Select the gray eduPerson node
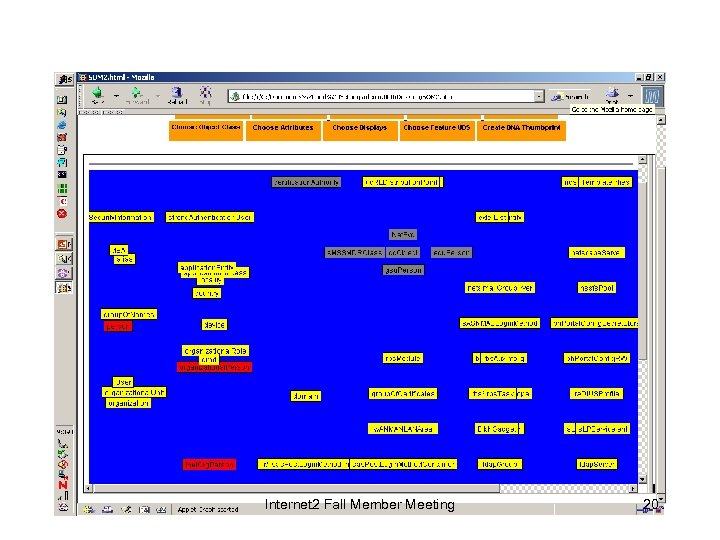 (x=451, y=253)
